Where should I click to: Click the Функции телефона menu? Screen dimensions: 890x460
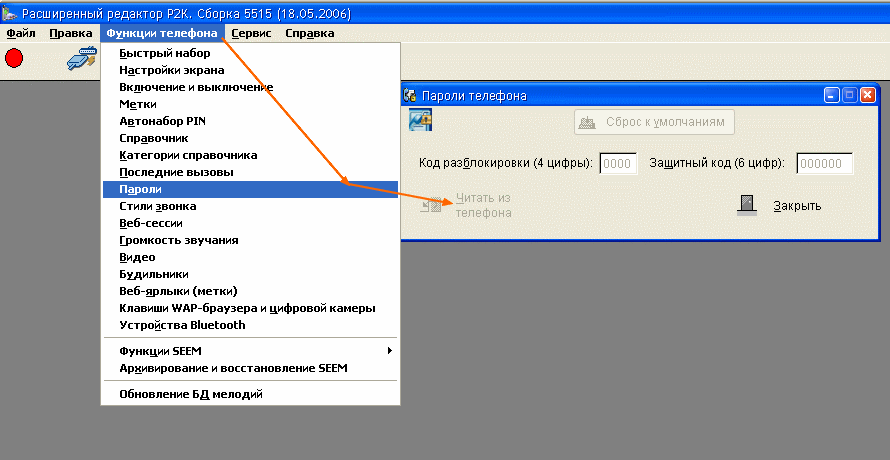tap(162, 33)
